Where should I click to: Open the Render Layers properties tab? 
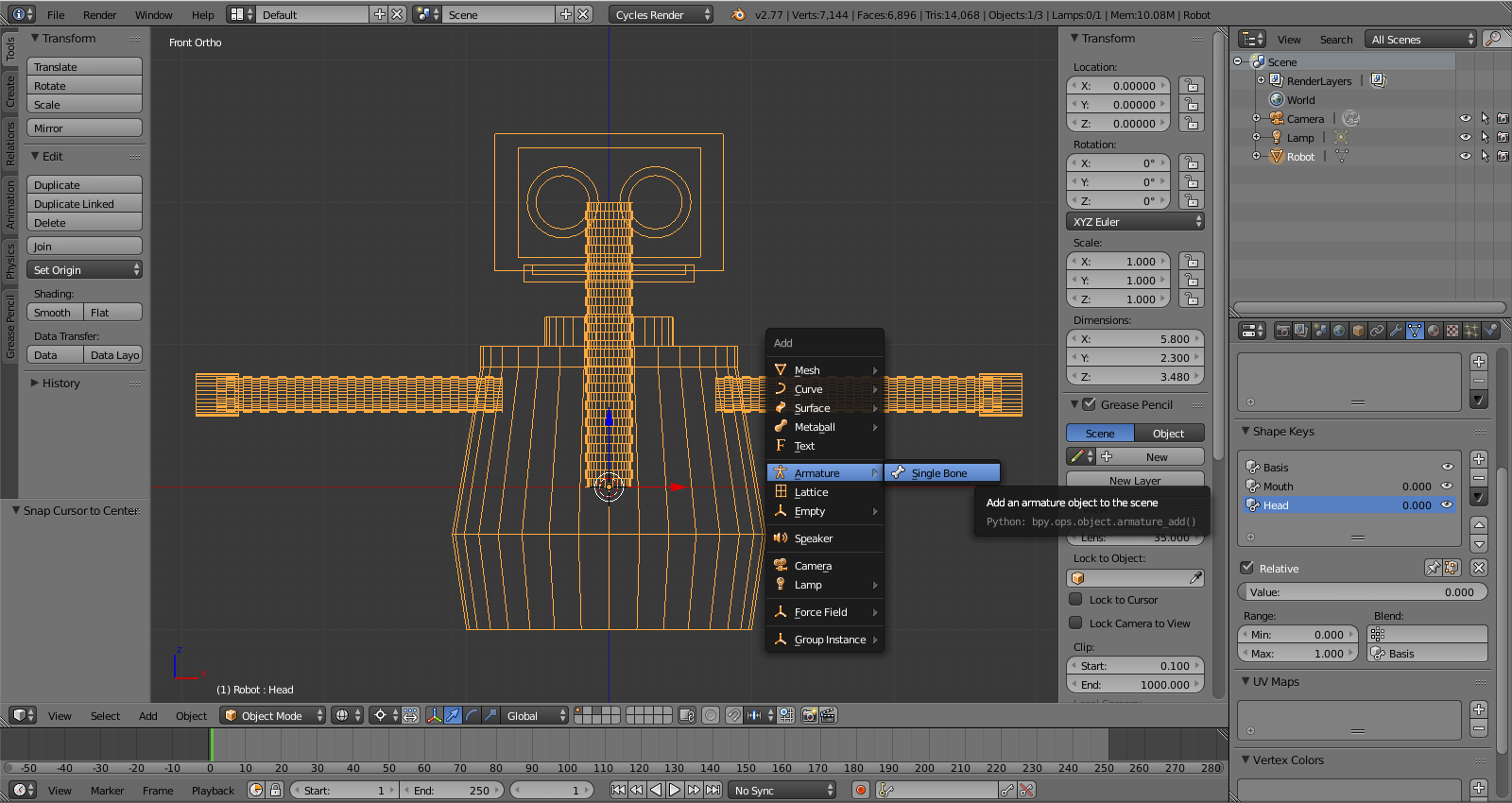pyautogui.click(x=1301, y=331)
